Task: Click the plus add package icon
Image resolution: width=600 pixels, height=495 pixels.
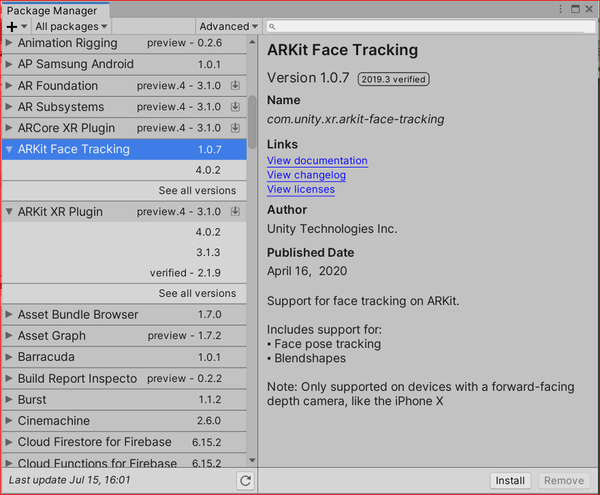Action: click(12, 26)
